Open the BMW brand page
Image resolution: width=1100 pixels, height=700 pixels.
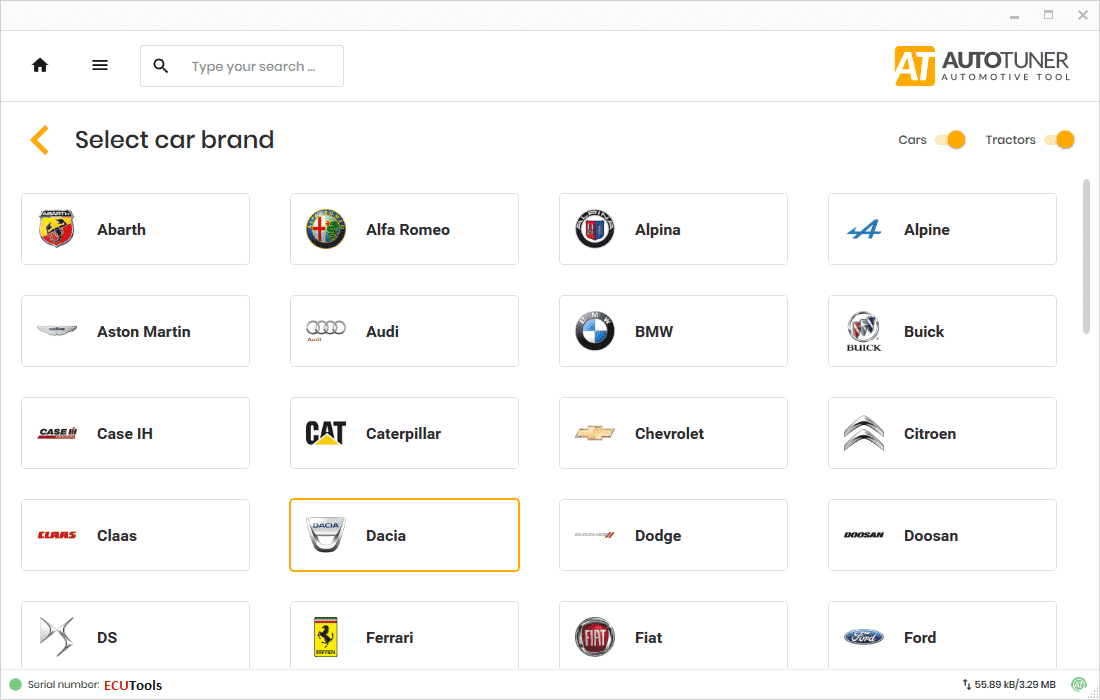click(x=673, y=331)
